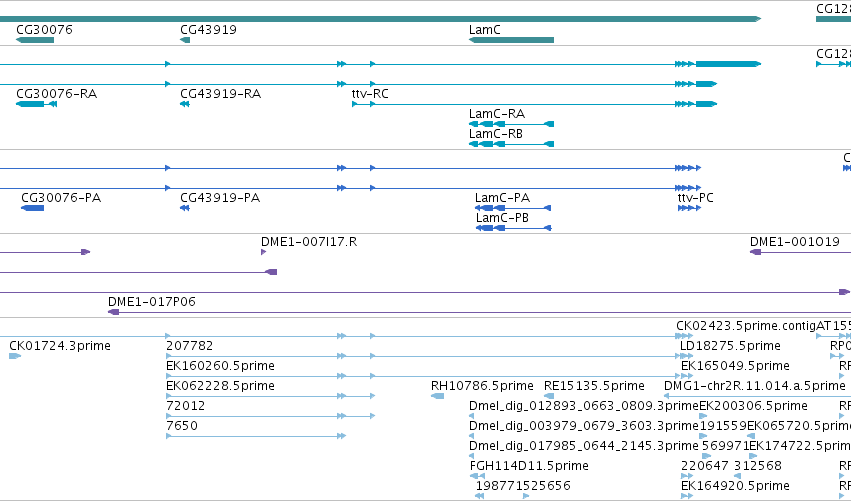Select the ttv-RC transcript
This screenshot has width=851, height=501.
pos(535,104)
